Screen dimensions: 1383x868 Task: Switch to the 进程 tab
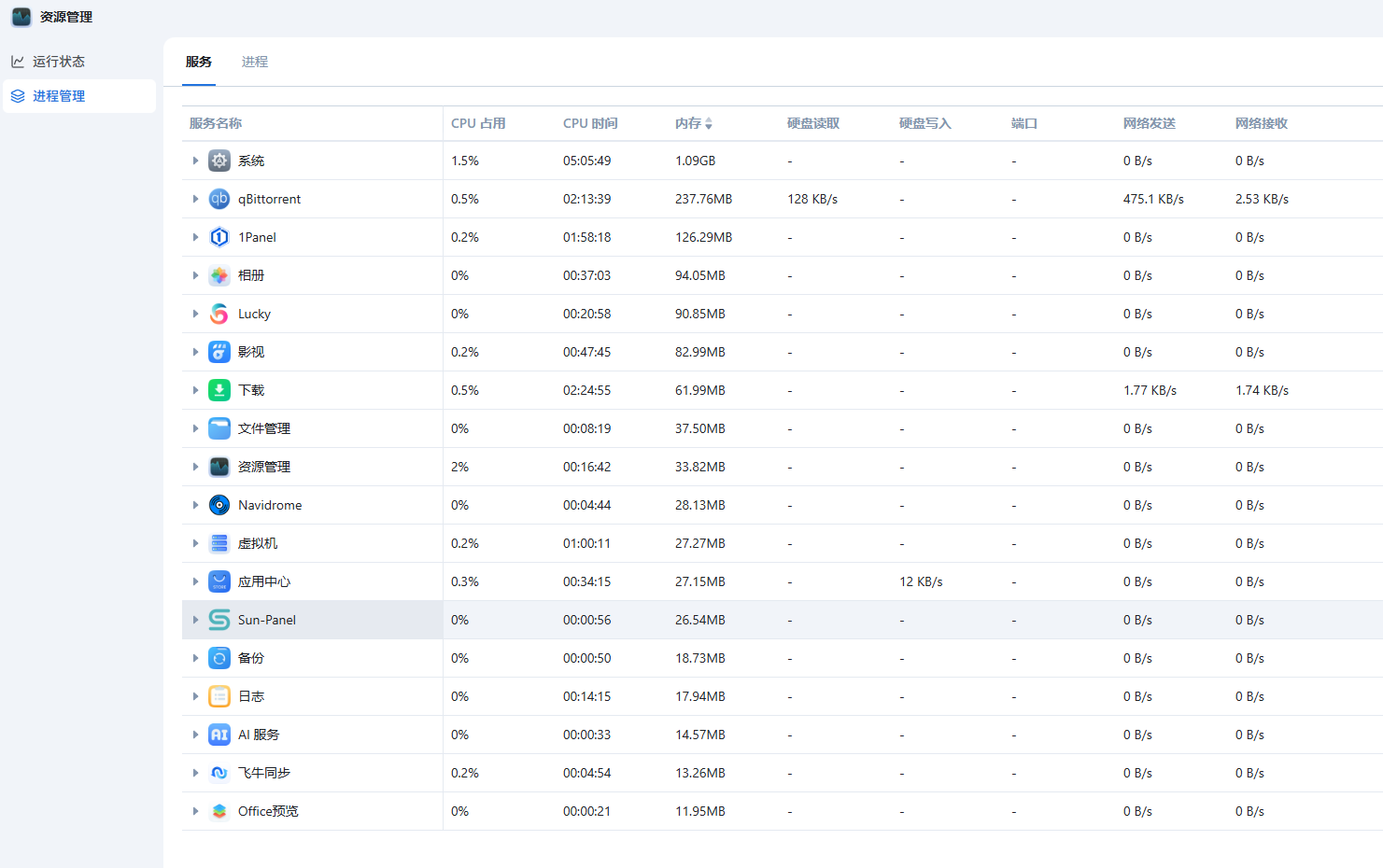click(254, 62)
